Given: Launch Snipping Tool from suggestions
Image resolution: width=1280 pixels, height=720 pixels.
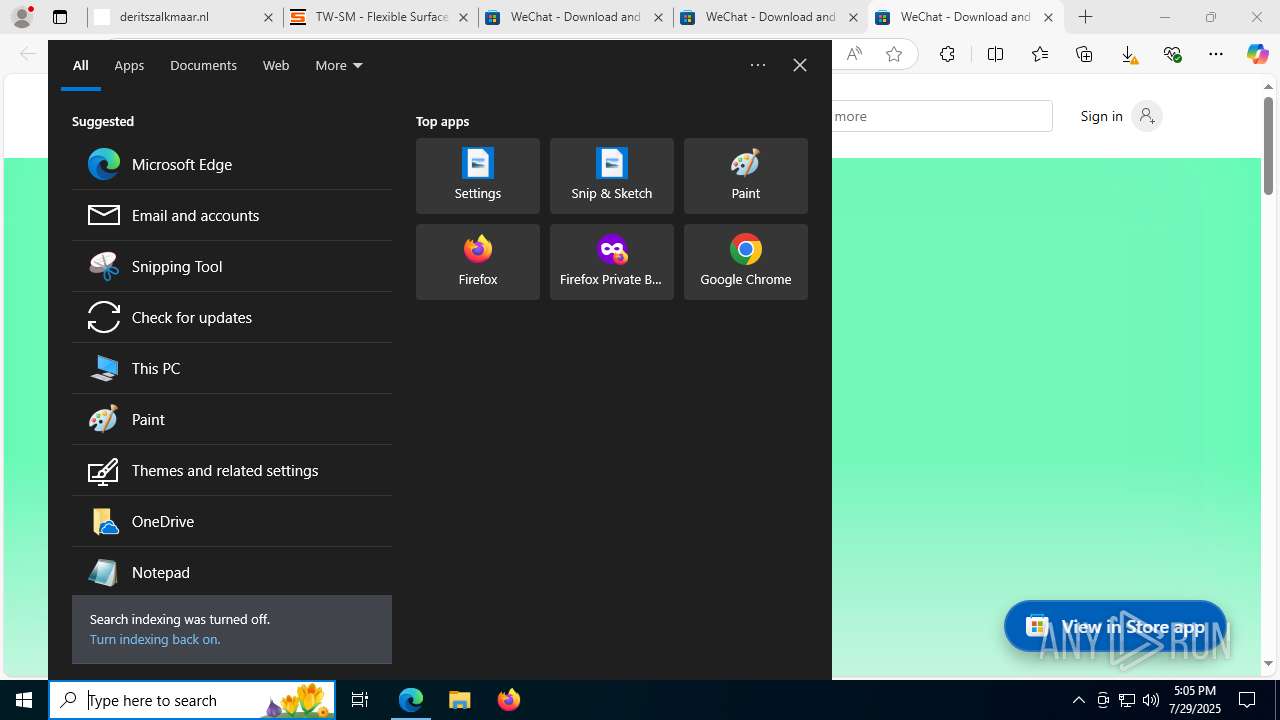Looking at the screenshot, I should coord(231,266).
